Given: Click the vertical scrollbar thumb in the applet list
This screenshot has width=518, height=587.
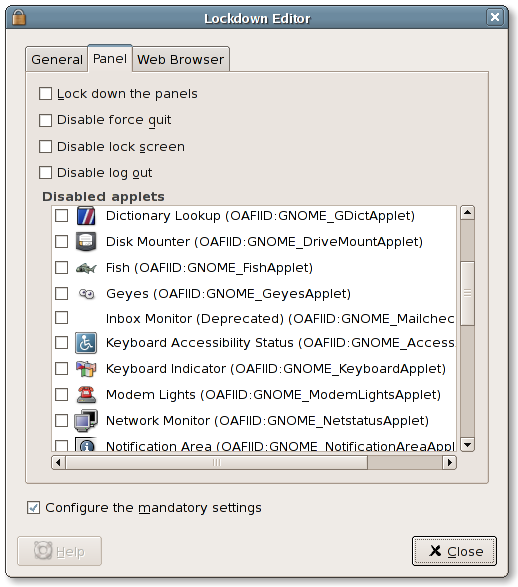Looking at the screenshot, I should click(x=467, y=293).
